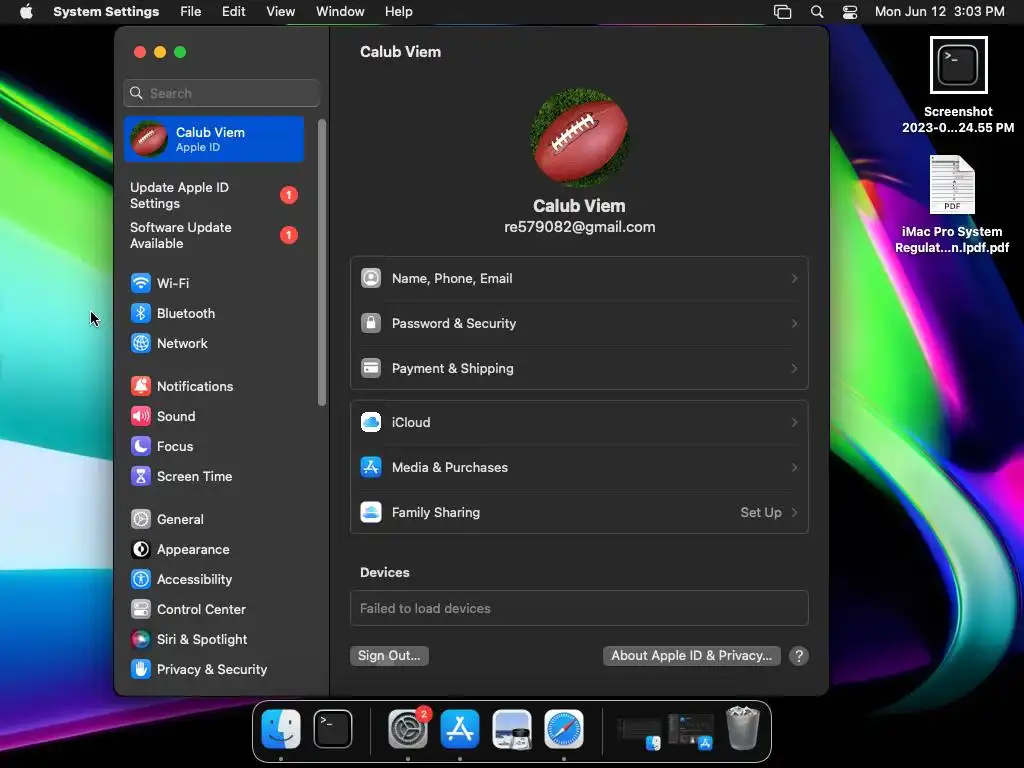Viewport: 1024px width, 768px height.
Task: Open the Appearance icon in the sidebar
Action: point(140,549)
